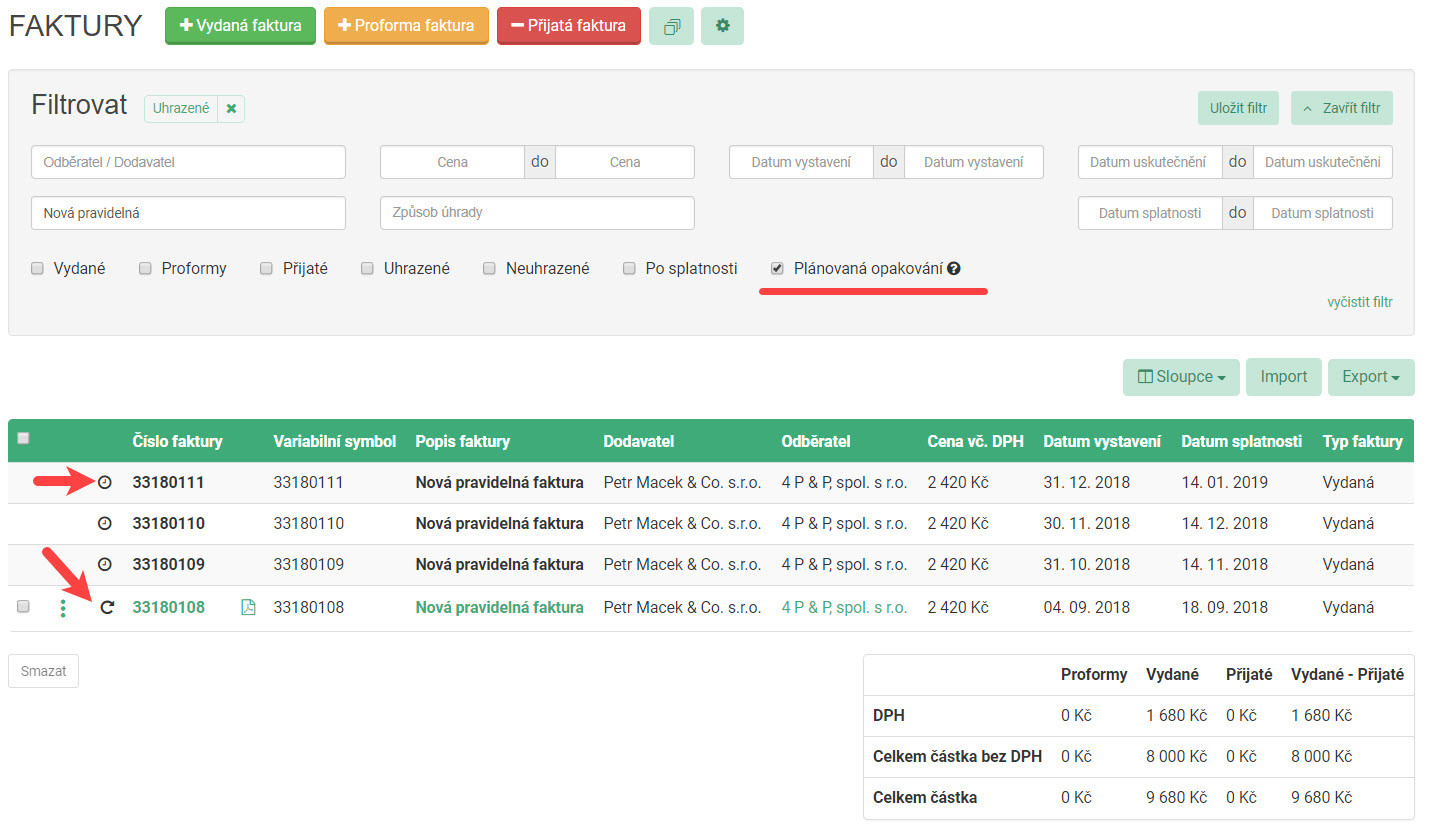Viewport: 1430px width, 840px height.
Task: Click the copy/duplicate icon next to Přijatá faktura
Action: 671,26
